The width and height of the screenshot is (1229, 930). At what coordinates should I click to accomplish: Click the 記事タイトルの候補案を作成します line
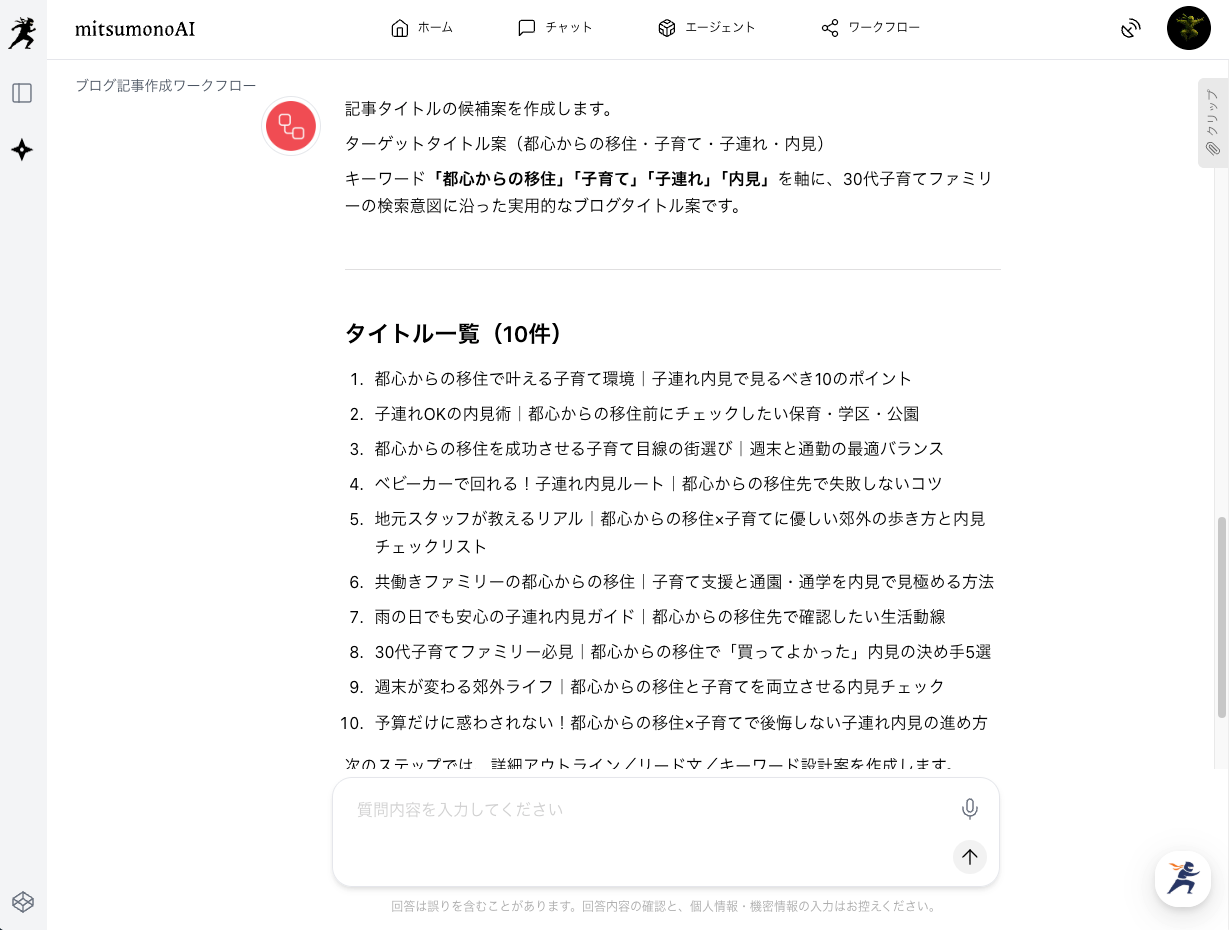pos(479,108)
